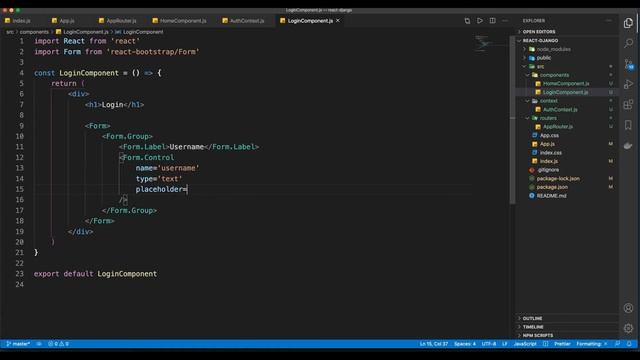Open README.md in the explorer

(x=567, y=196)
